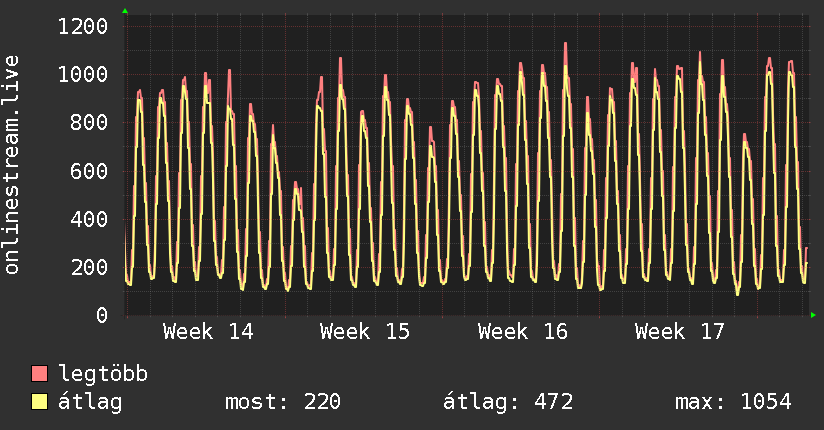Screen dimensions: 824x430
Task: Click the Week 17 axis label
Action: pyautogui.click(x=680, y=332)
